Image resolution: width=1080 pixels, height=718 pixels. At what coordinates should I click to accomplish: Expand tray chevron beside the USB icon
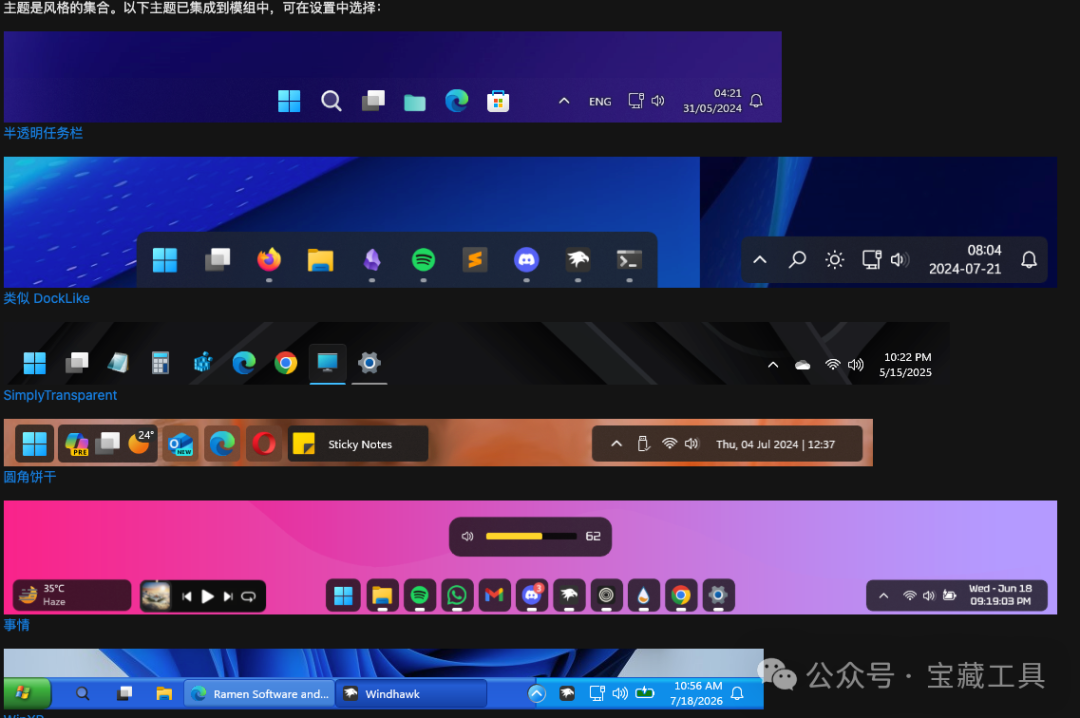[616, 444]
